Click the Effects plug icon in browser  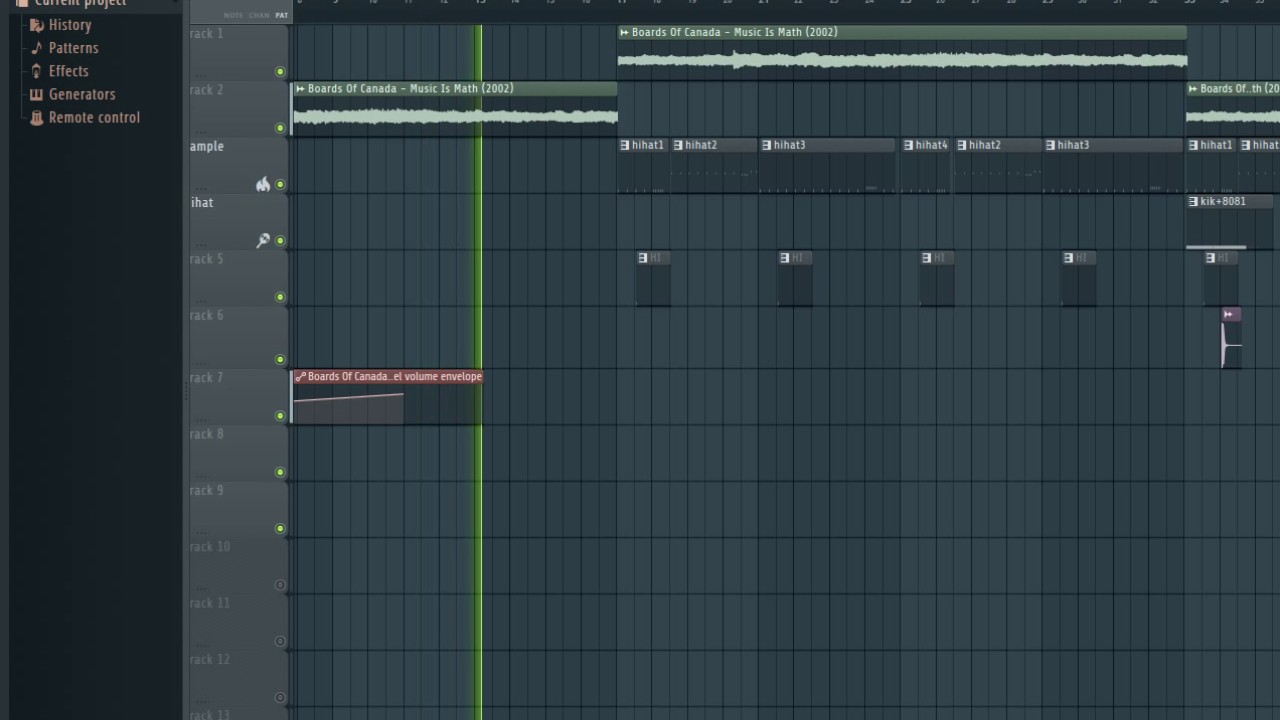pyautogui.click(x=37, y=71)
